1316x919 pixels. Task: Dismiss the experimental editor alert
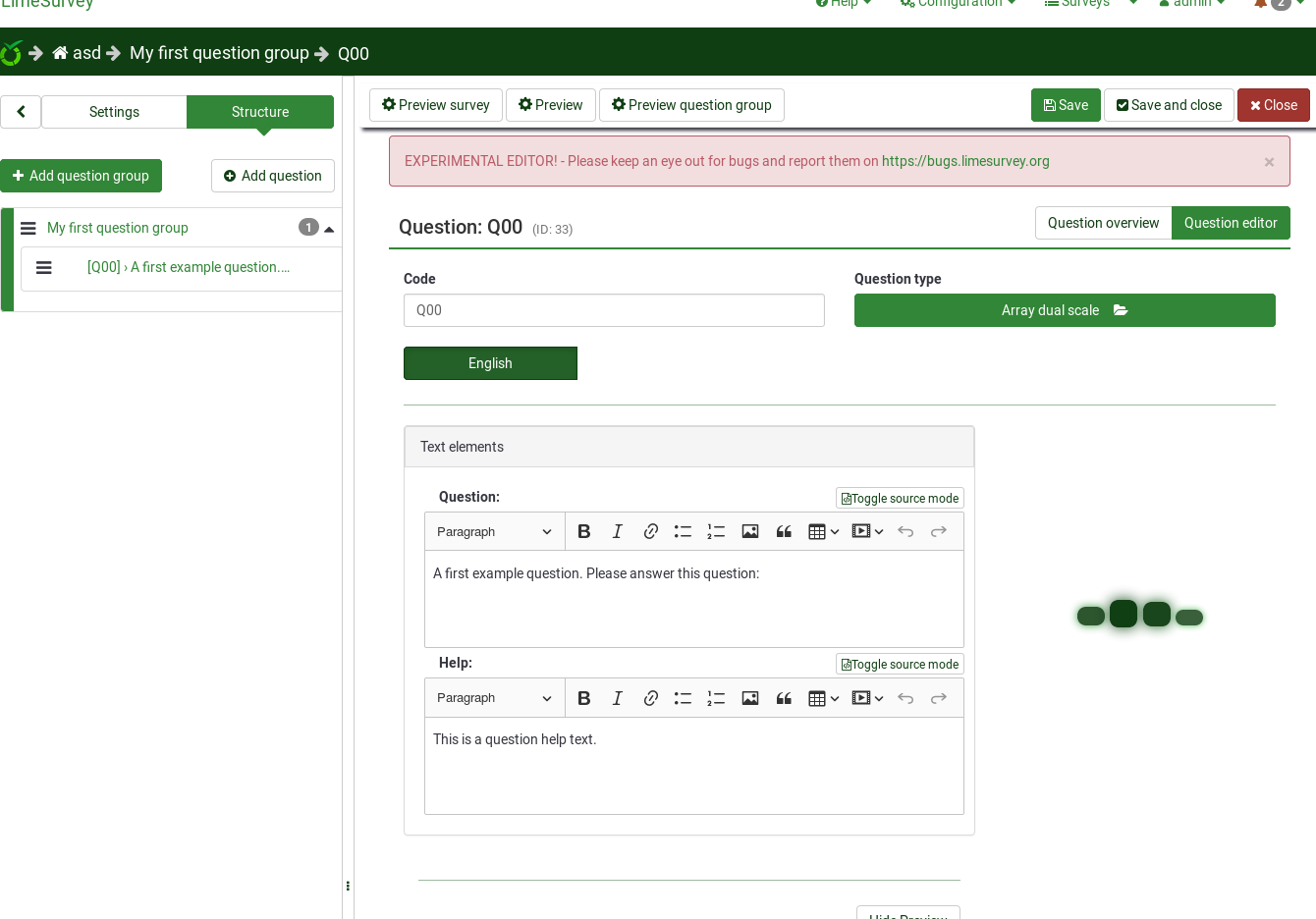1269,162
